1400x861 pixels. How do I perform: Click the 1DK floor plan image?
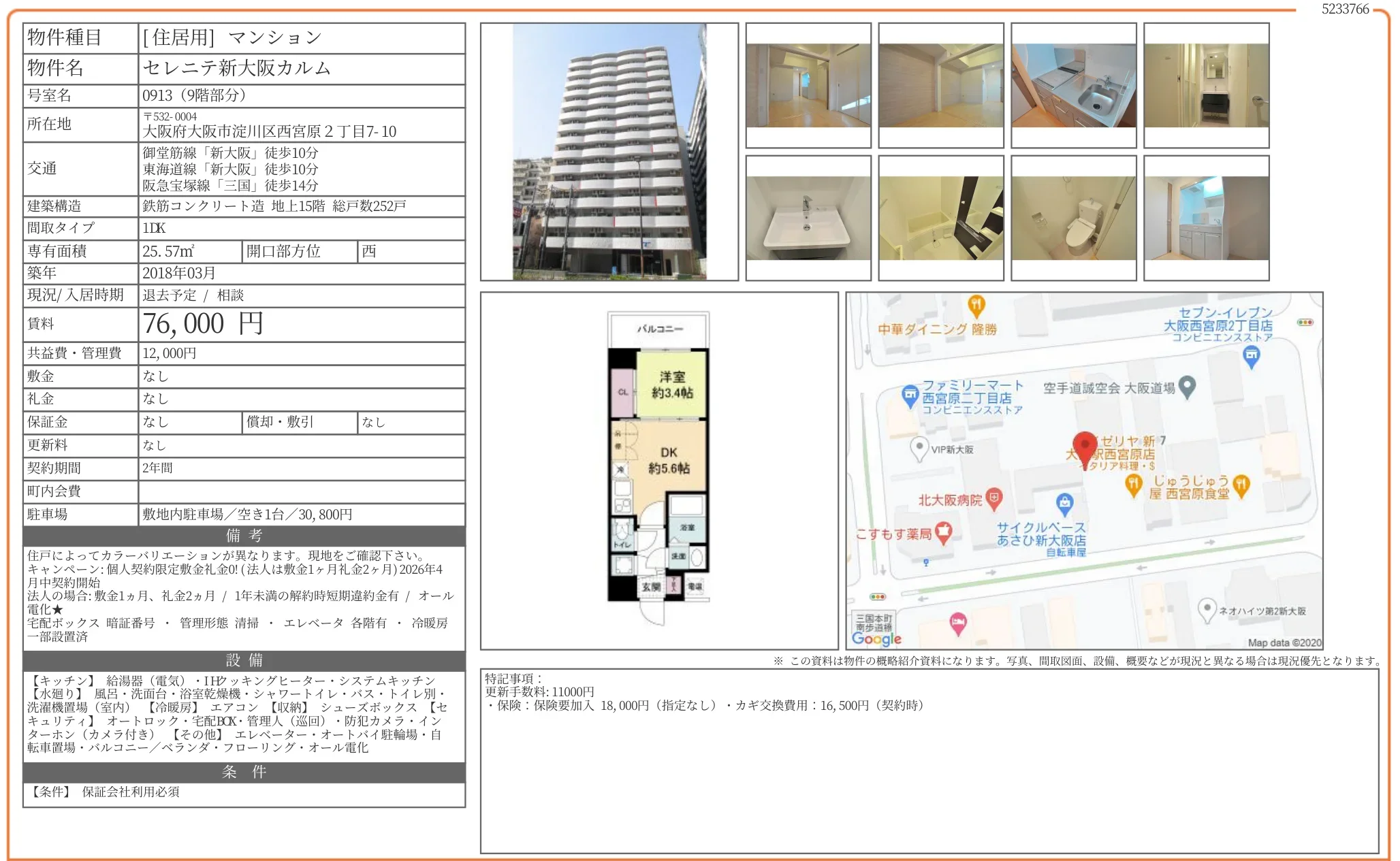(x=658, y=470)
